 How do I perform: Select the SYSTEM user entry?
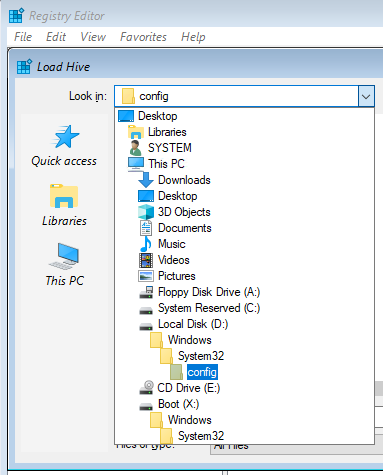(x=244, y=148)
